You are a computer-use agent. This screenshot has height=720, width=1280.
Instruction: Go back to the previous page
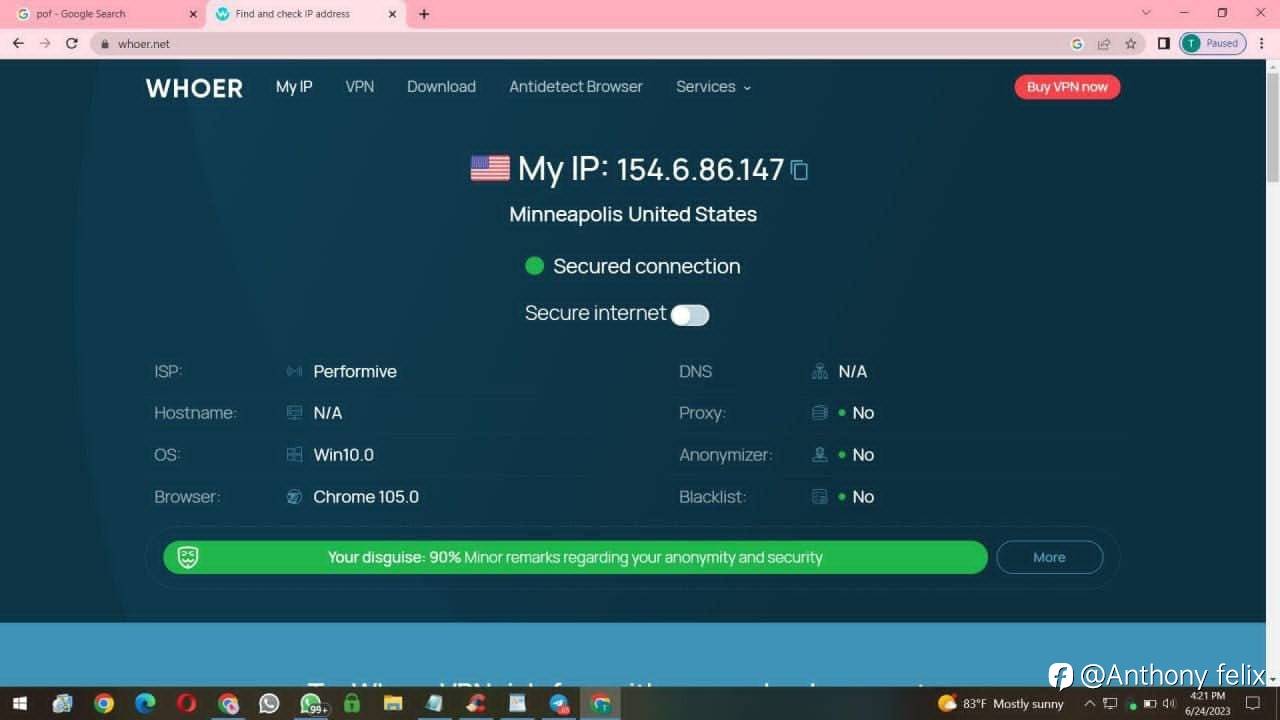click(x=18, y=43)
